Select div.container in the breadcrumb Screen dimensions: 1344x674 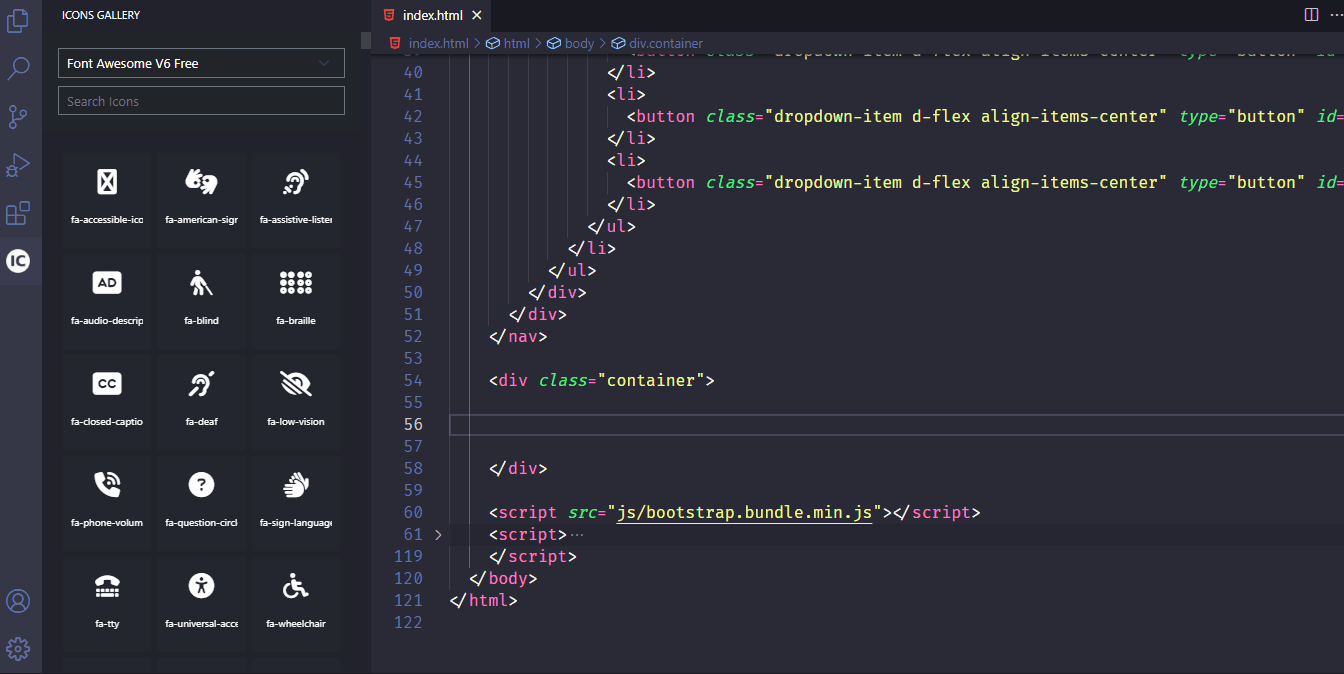tap(666, 43)
